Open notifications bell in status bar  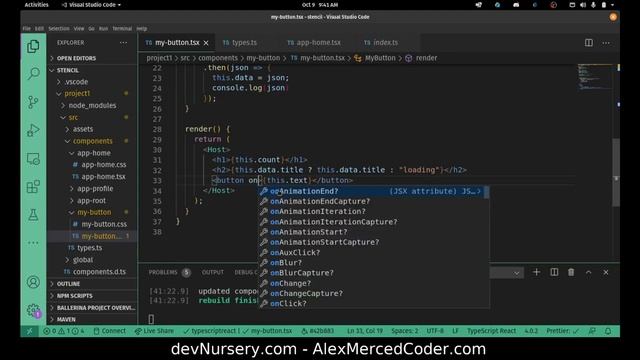click(x=608, y=331)
